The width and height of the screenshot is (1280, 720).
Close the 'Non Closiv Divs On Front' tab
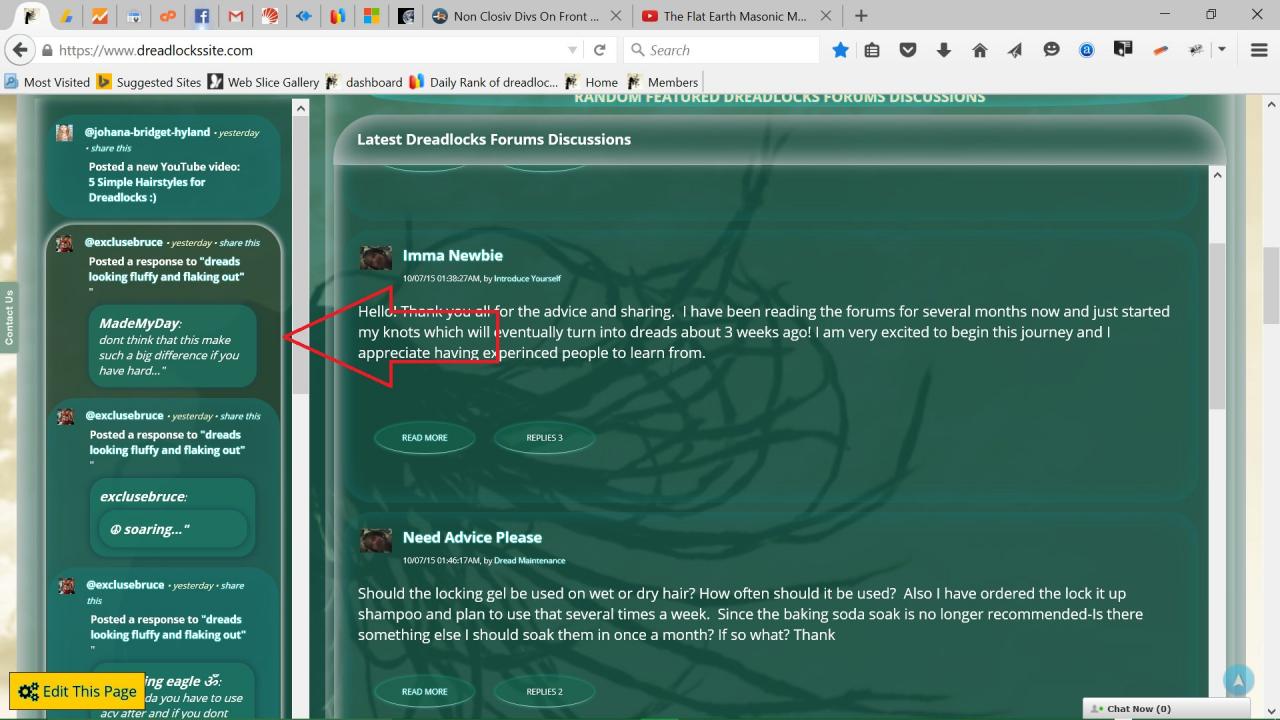[616, 16]
